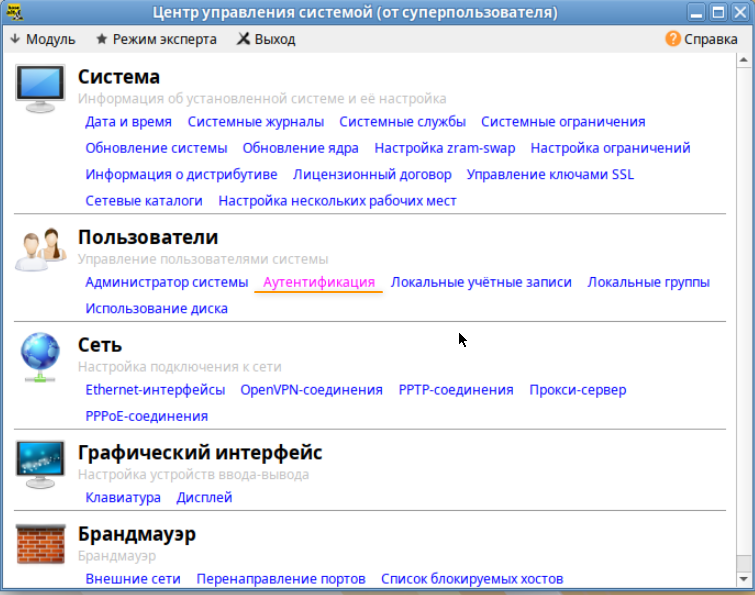Open Управление ключами SSL
The height and width of the screenshot is (595, 755).
point(550,174)
